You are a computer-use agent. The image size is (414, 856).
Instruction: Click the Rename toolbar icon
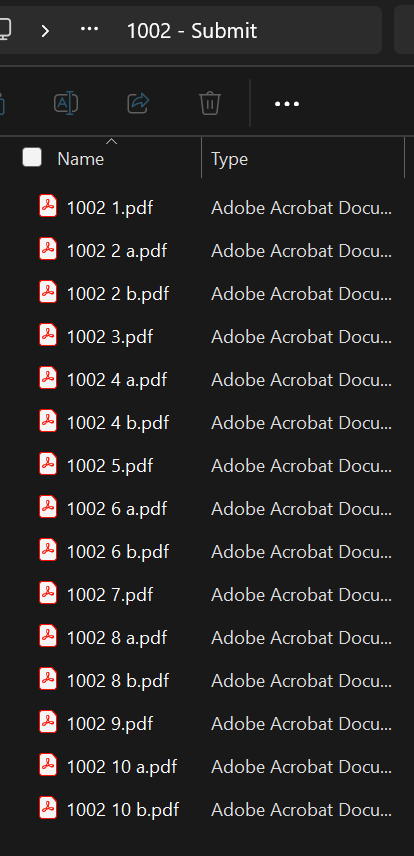coord(66,103)
